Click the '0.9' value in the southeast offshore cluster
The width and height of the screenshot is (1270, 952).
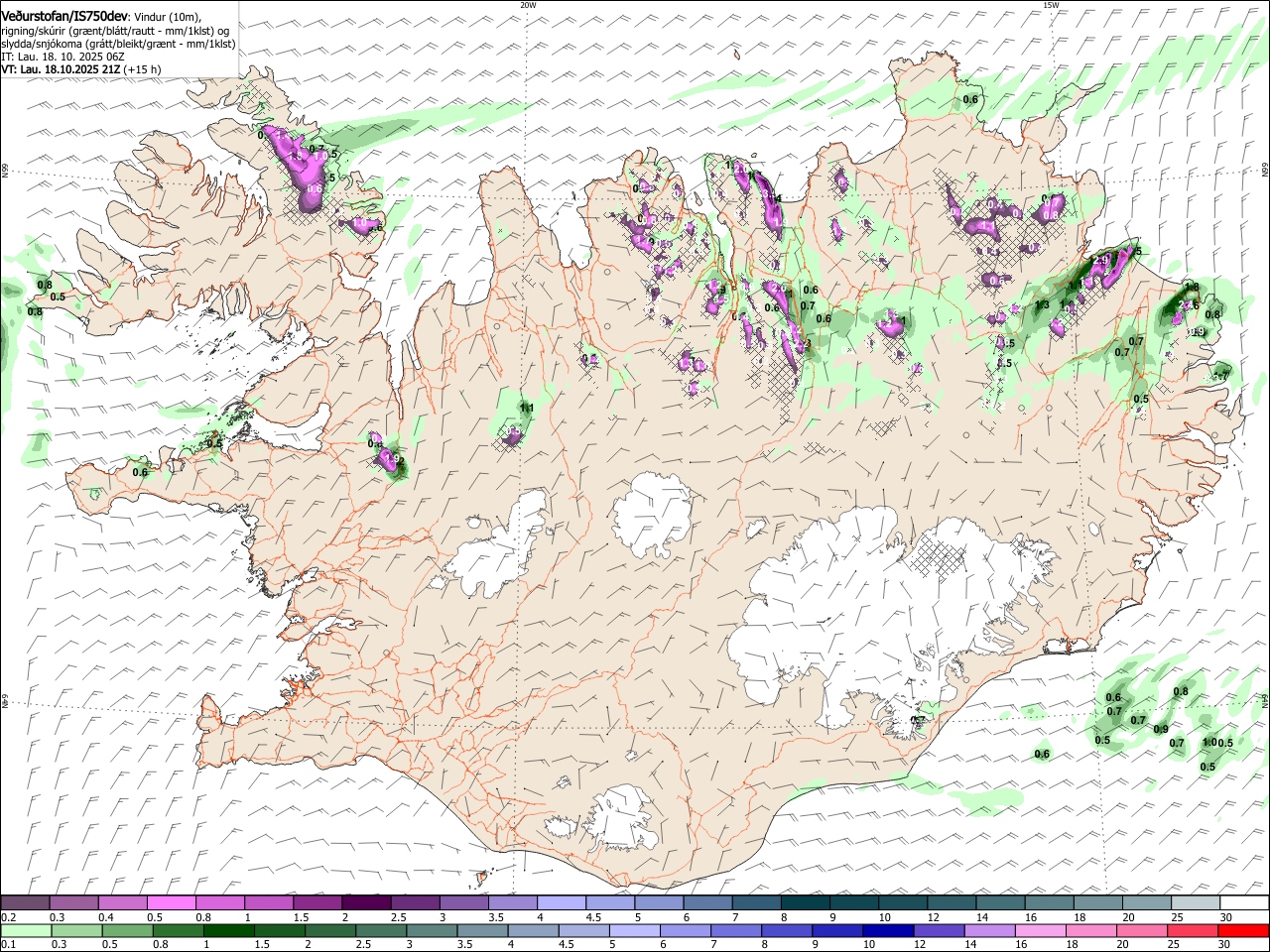pyautogui.click(x=1161, y=730)
